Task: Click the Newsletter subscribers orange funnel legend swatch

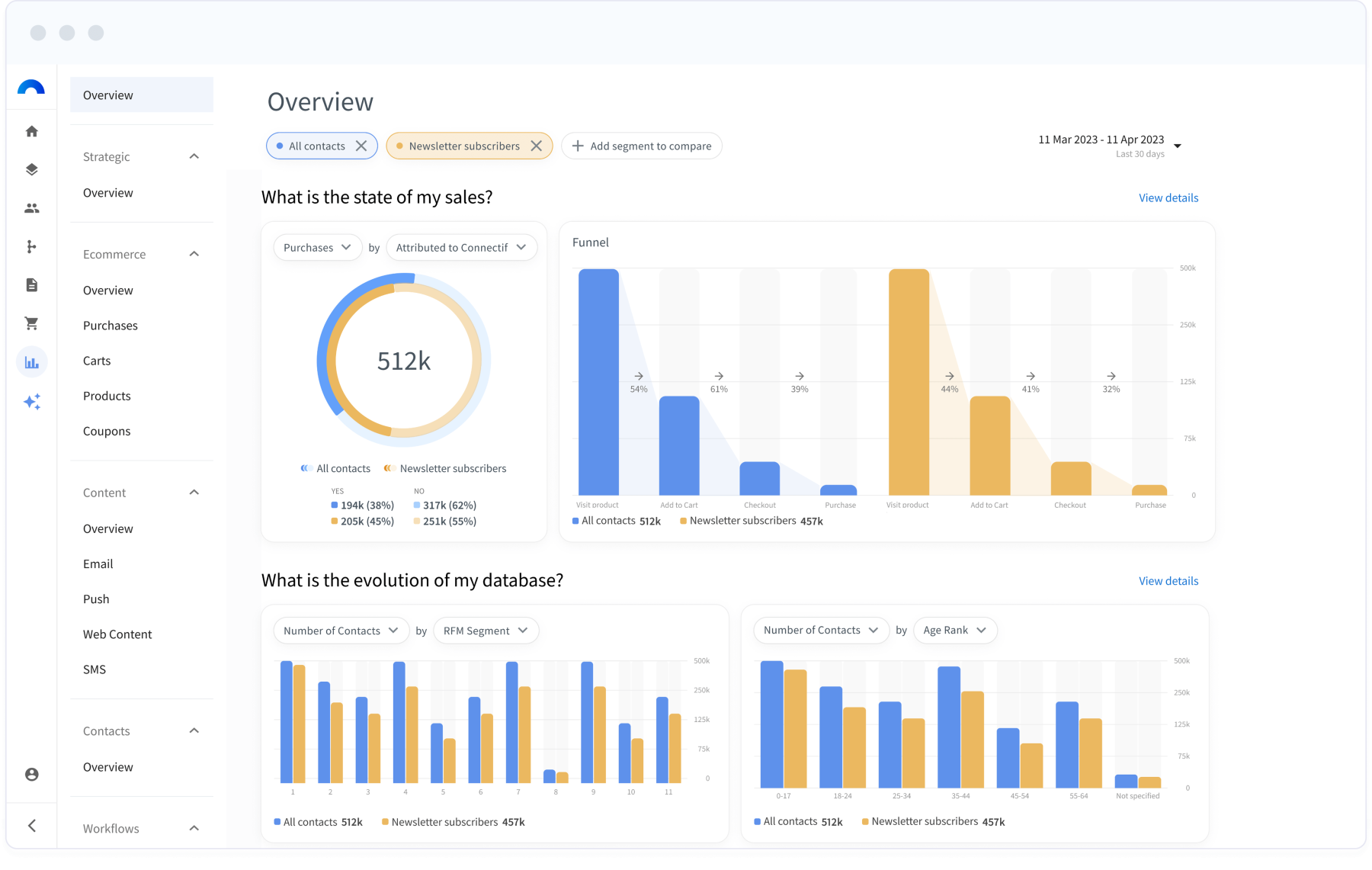Action: pyautogui.click(x=683, y=521)
